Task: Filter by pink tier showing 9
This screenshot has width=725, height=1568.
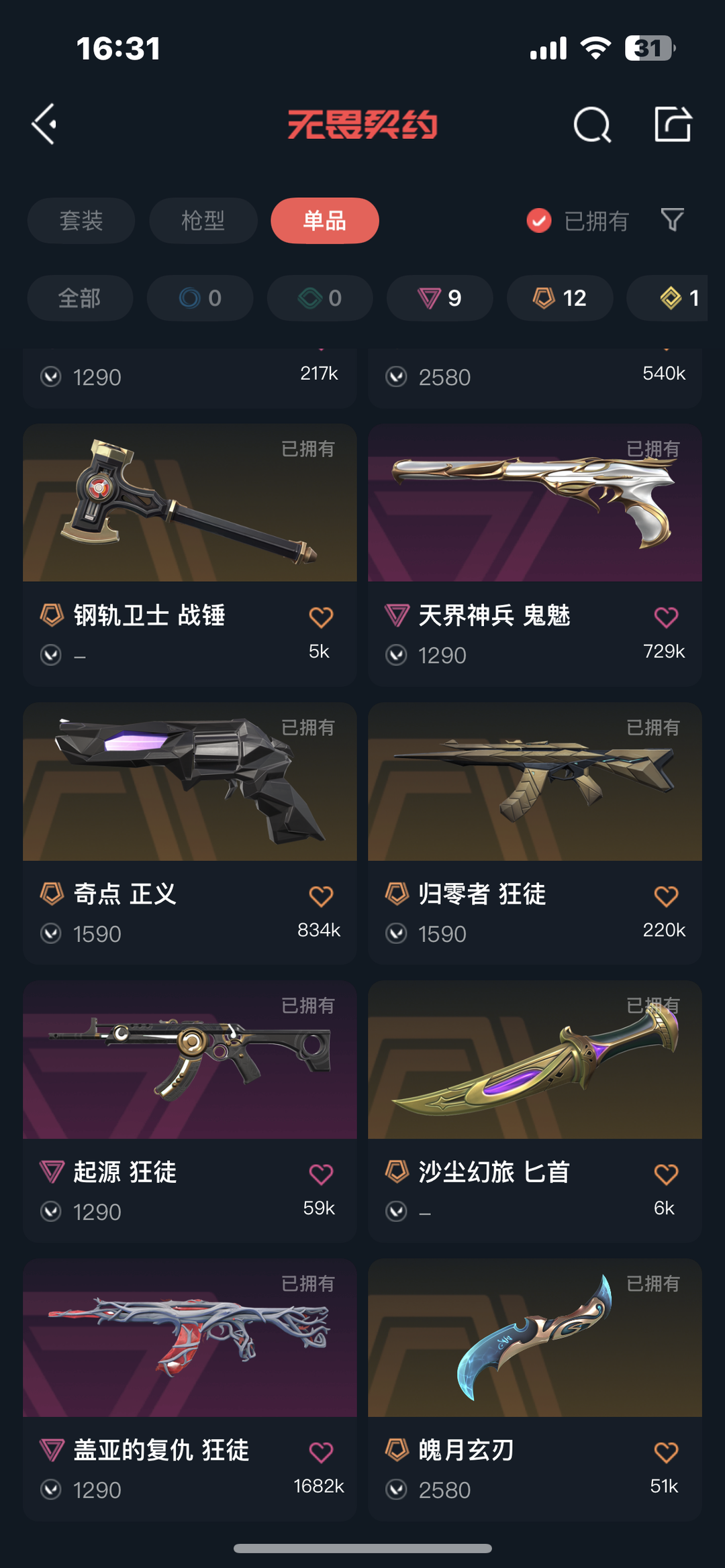Action: [440, 298]
